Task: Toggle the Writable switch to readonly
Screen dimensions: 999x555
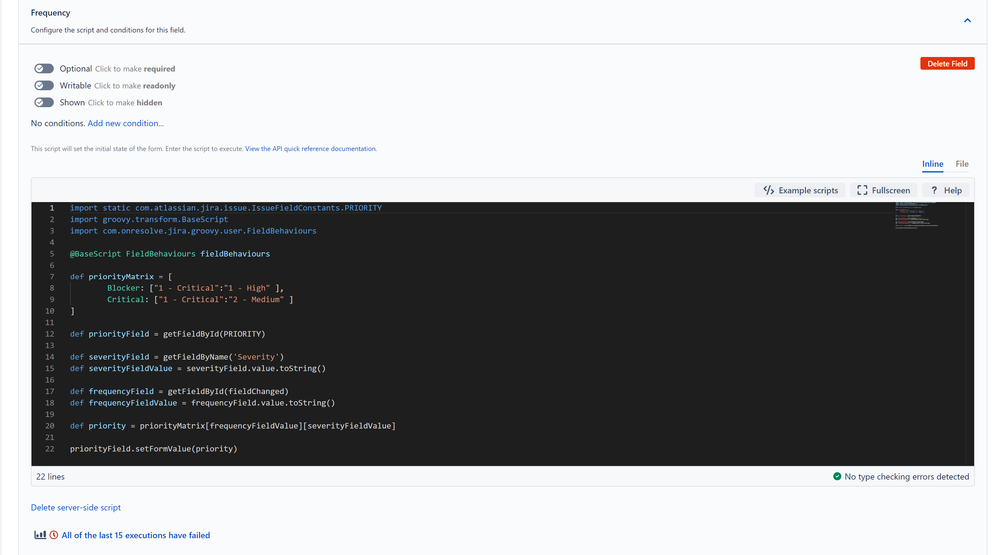Action: tap(44, 85)
